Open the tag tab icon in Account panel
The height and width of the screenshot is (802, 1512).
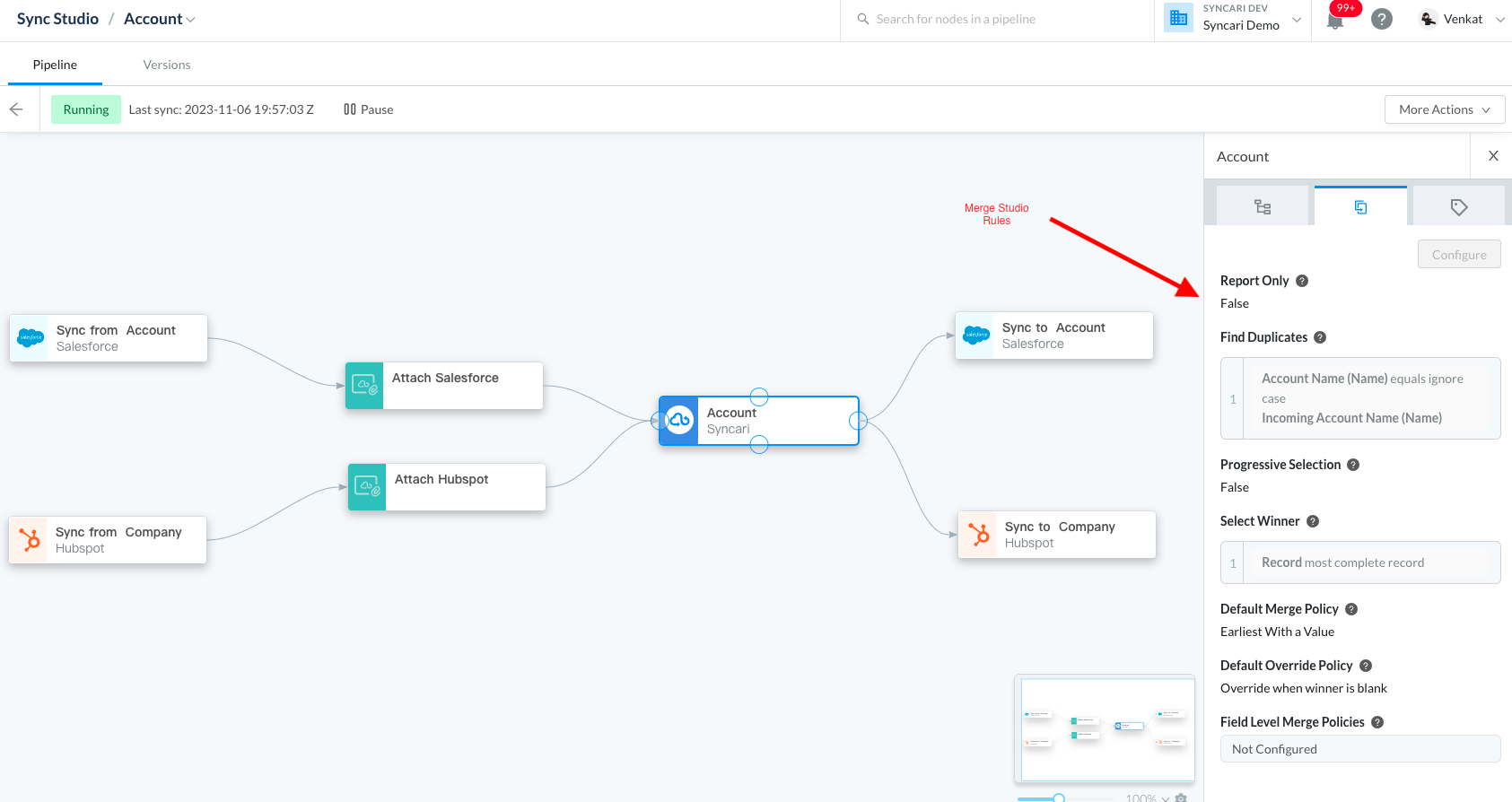point(1459,206)
